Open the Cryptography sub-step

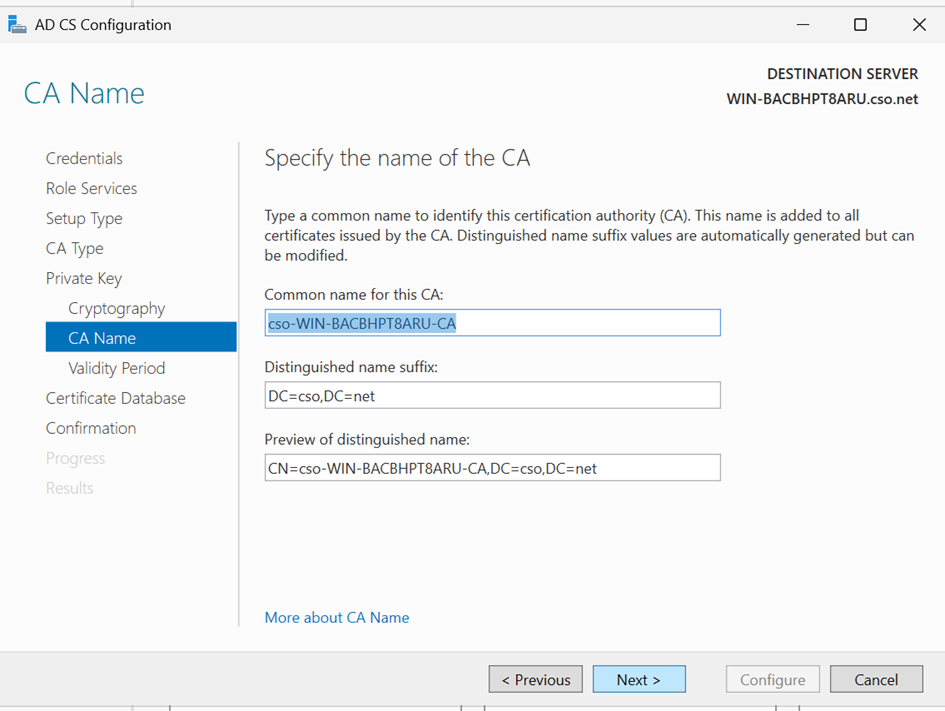point(116,308)
